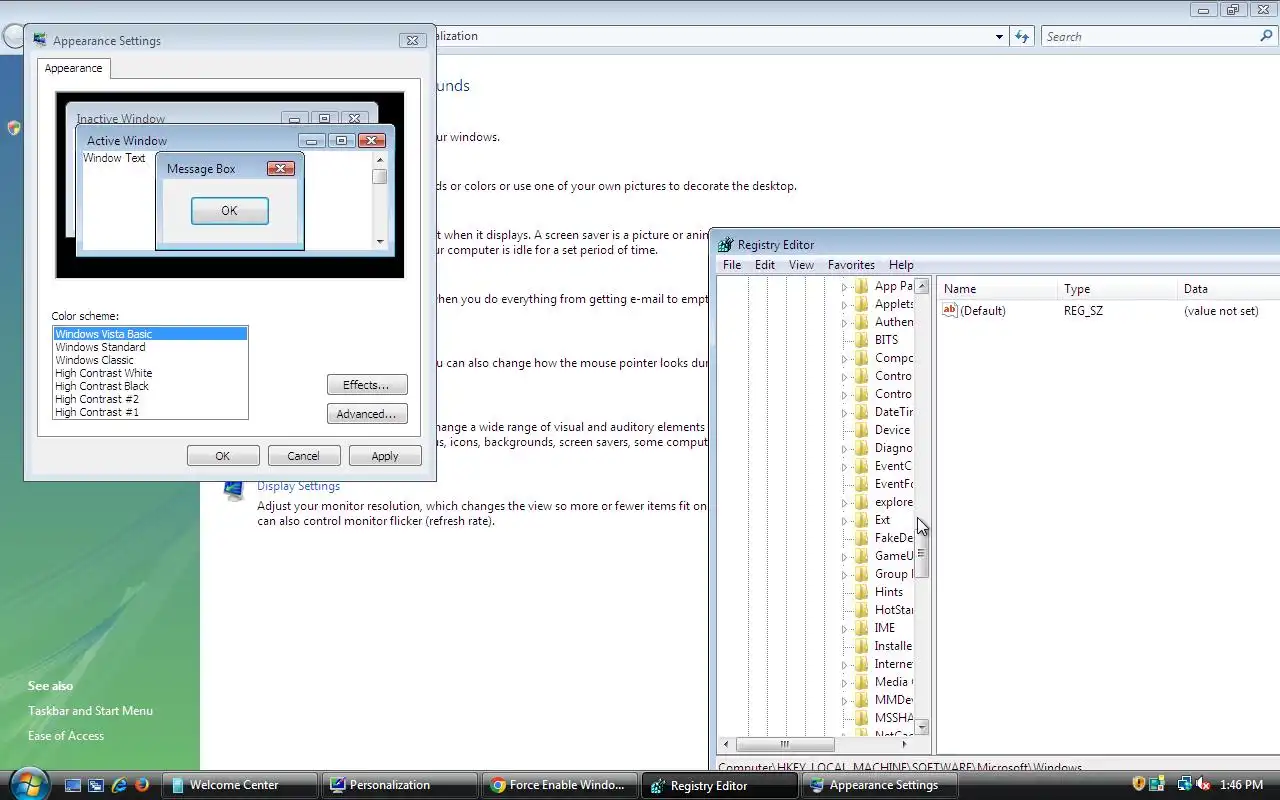Switch to Personalization taskbar button
Viewport: 1280px width, 800px height.
[400, 785]
